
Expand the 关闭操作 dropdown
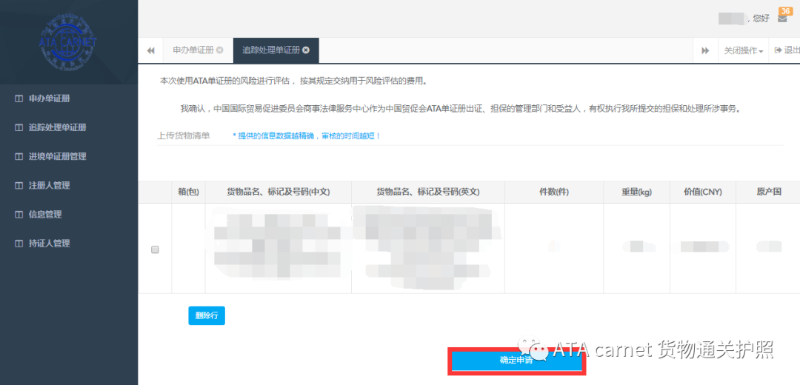coord(743,50)
